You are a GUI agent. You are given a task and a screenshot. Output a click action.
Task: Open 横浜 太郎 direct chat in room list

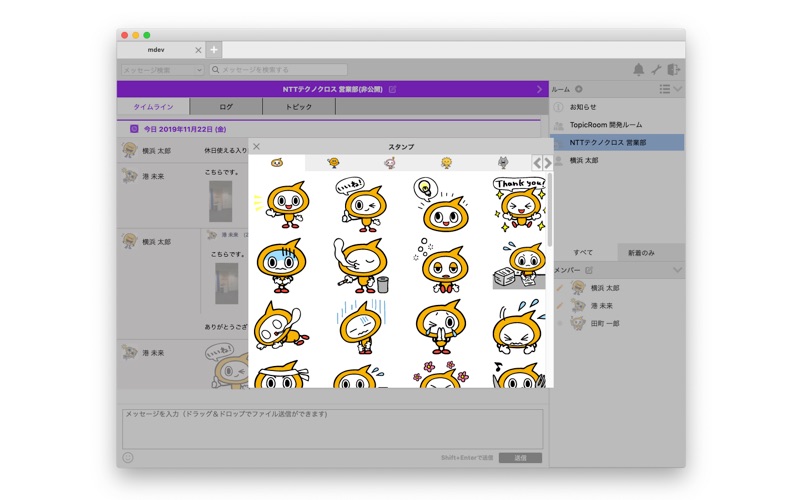(617, 160)
